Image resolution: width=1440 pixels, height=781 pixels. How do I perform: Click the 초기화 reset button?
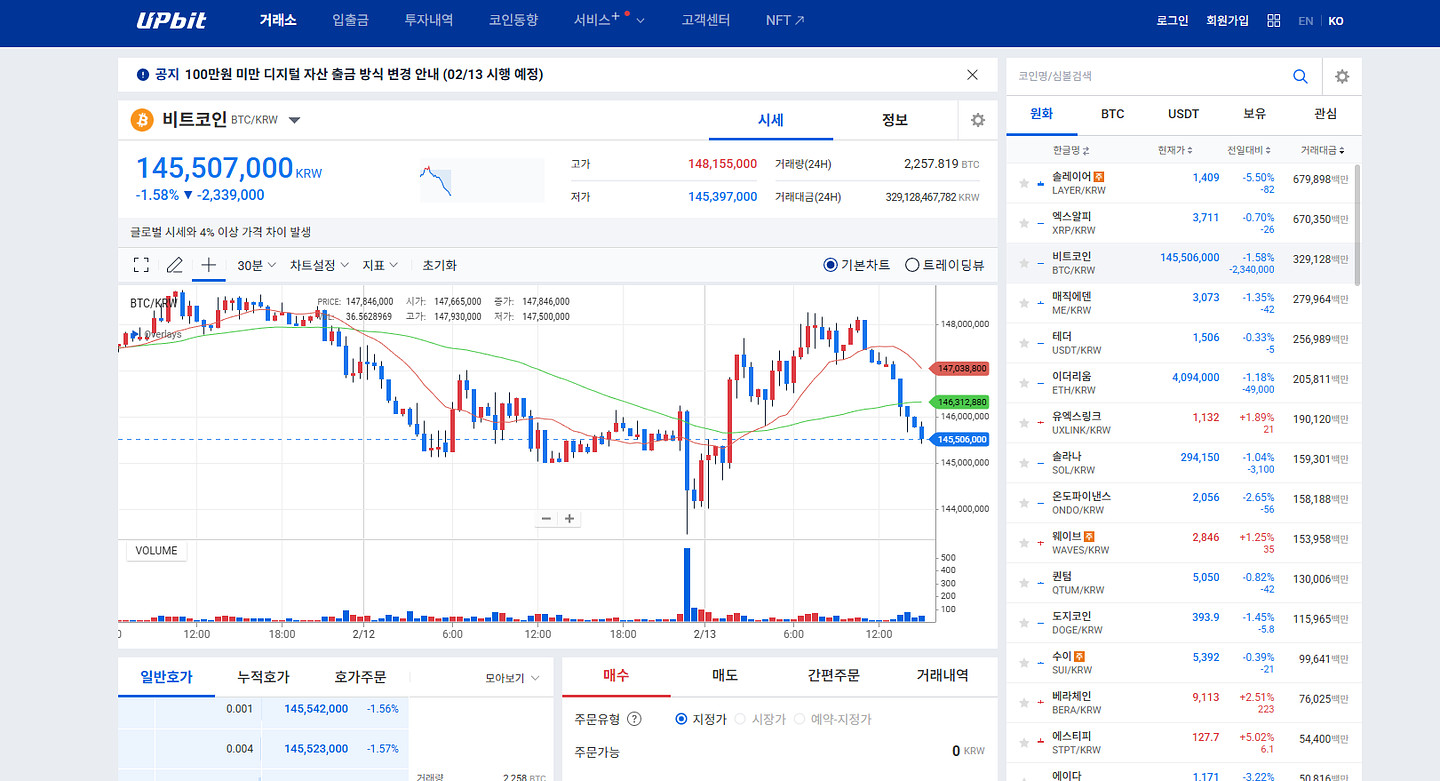439,265
